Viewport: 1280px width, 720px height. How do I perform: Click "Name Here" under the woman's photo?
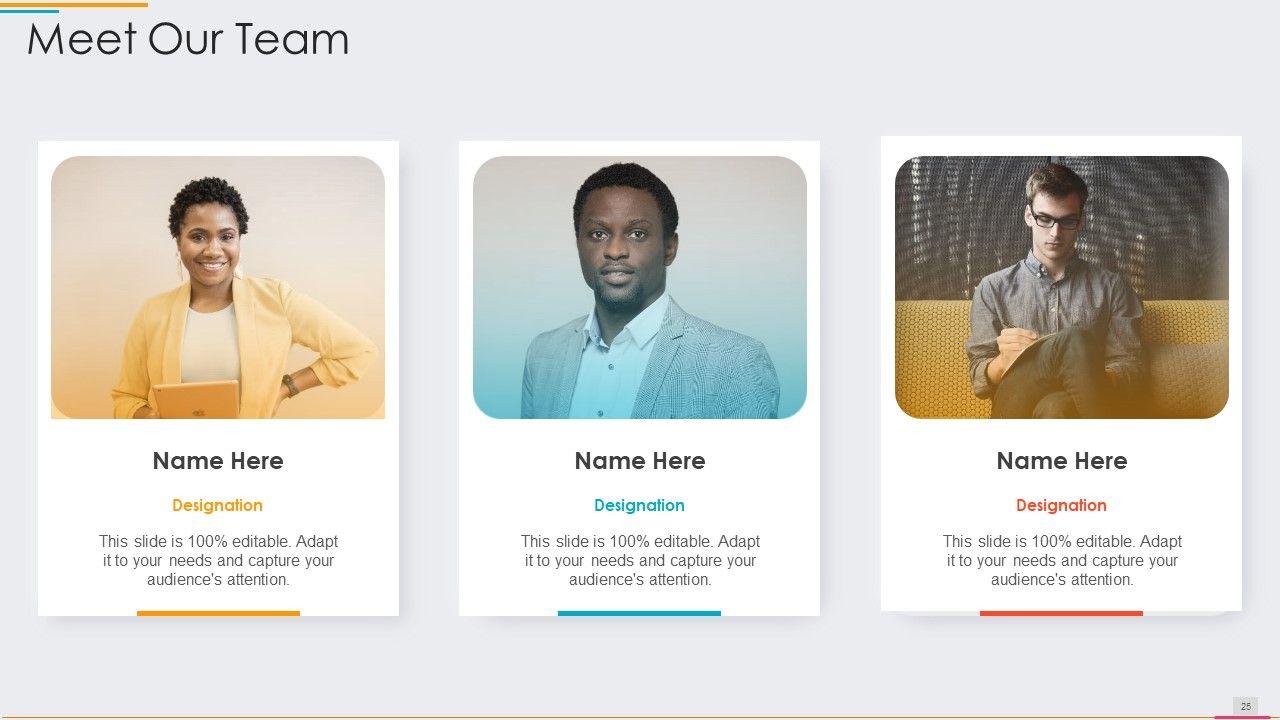click(218, 461)
